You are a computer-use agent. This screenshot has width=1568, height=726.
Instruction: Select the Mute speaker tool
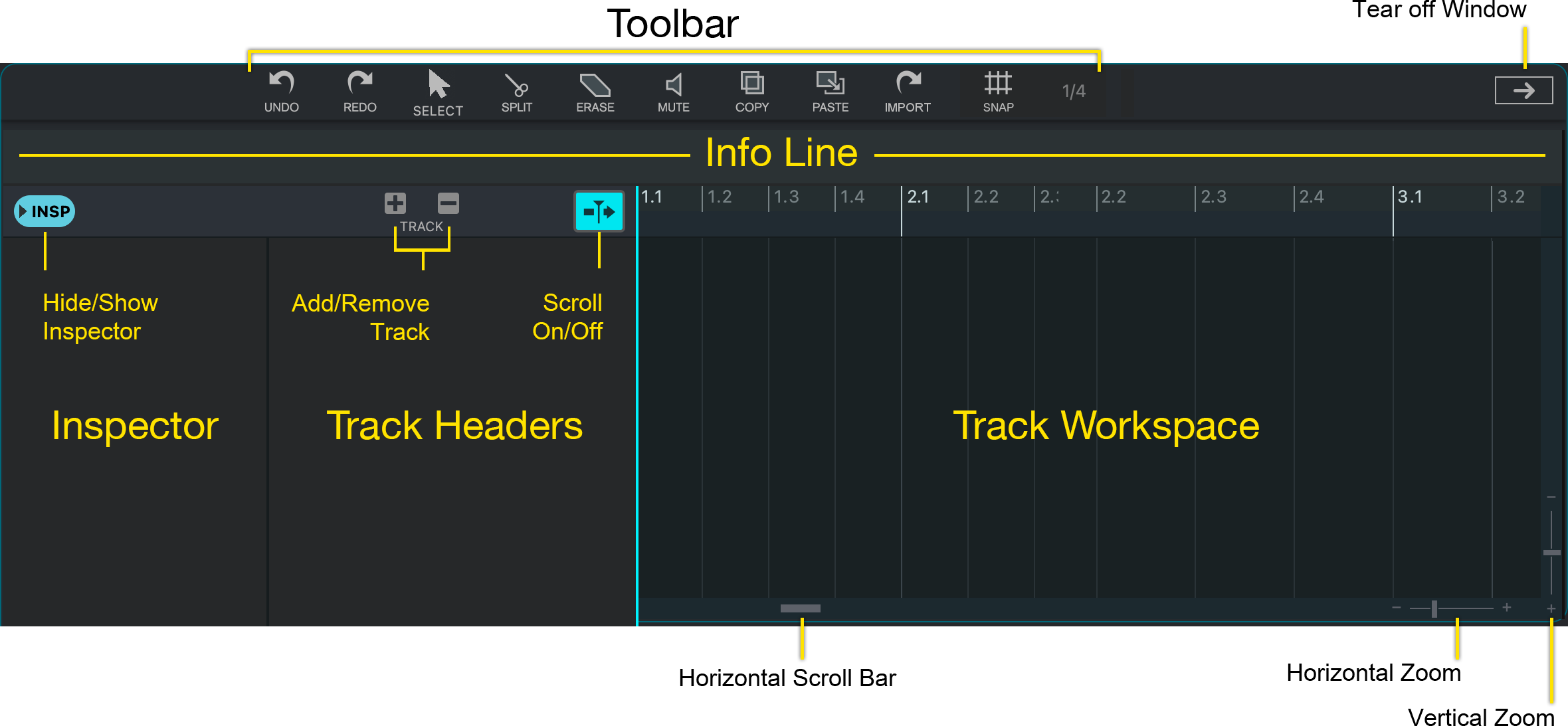[x=673, y=85]
